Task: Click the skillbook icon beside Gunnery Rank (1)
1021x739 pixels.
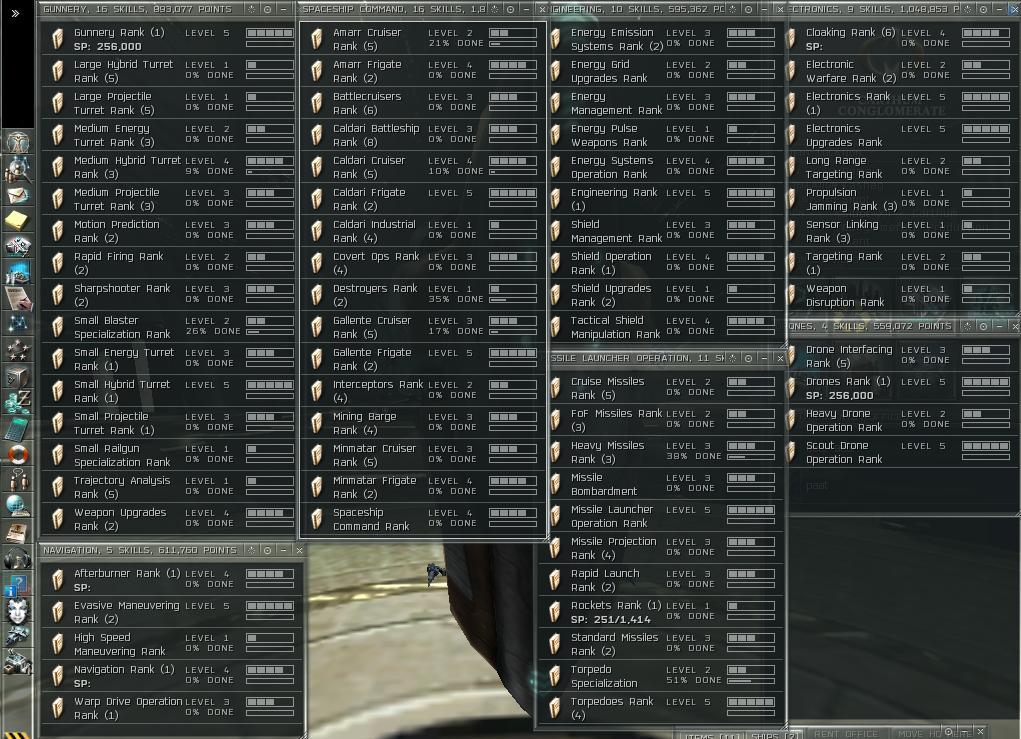Action: [x=57, y=39]
